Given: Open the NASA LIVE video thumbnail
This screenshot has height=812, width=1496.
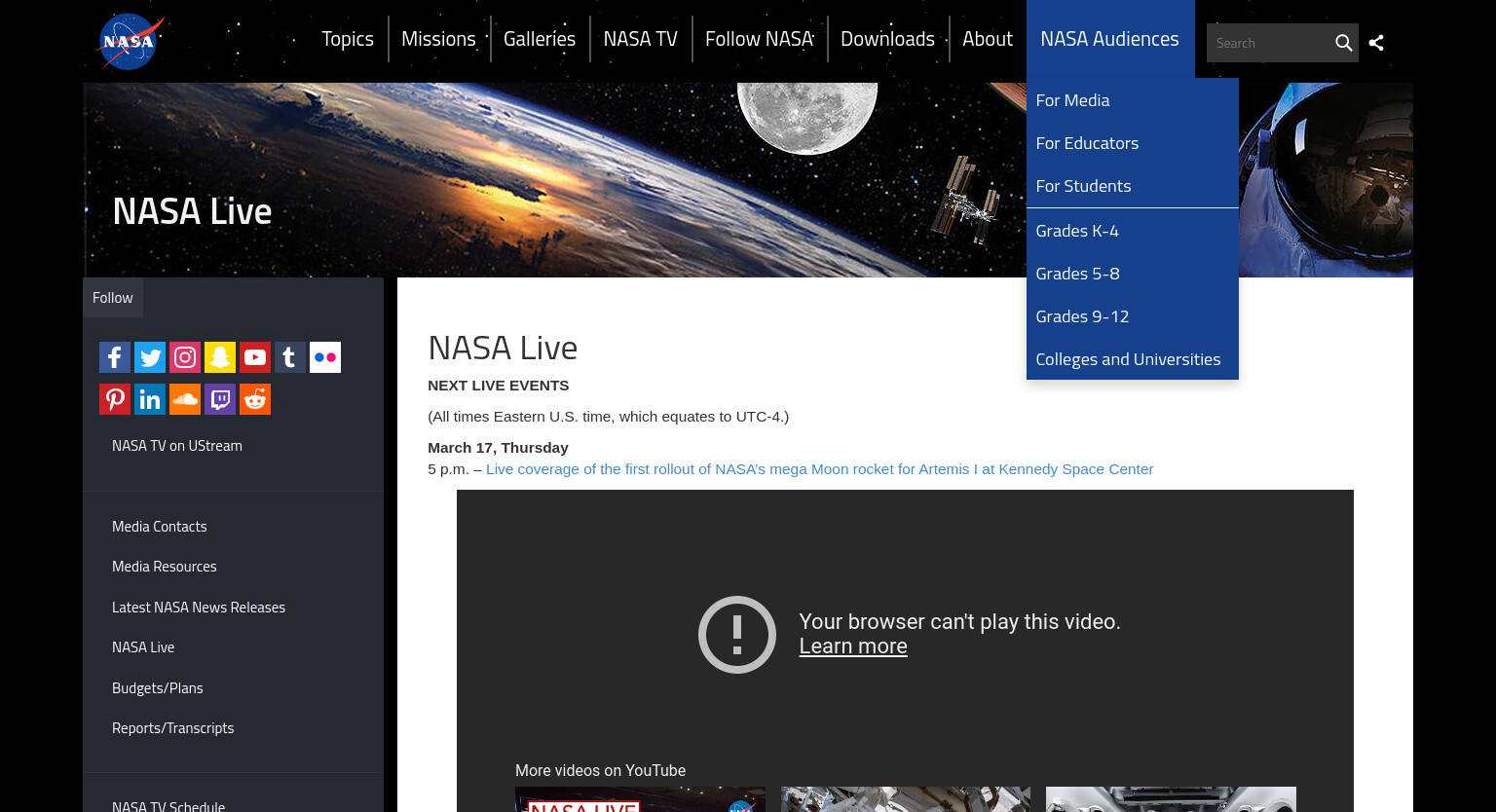Looking at the screenshot, I should [x=640, y=799].
